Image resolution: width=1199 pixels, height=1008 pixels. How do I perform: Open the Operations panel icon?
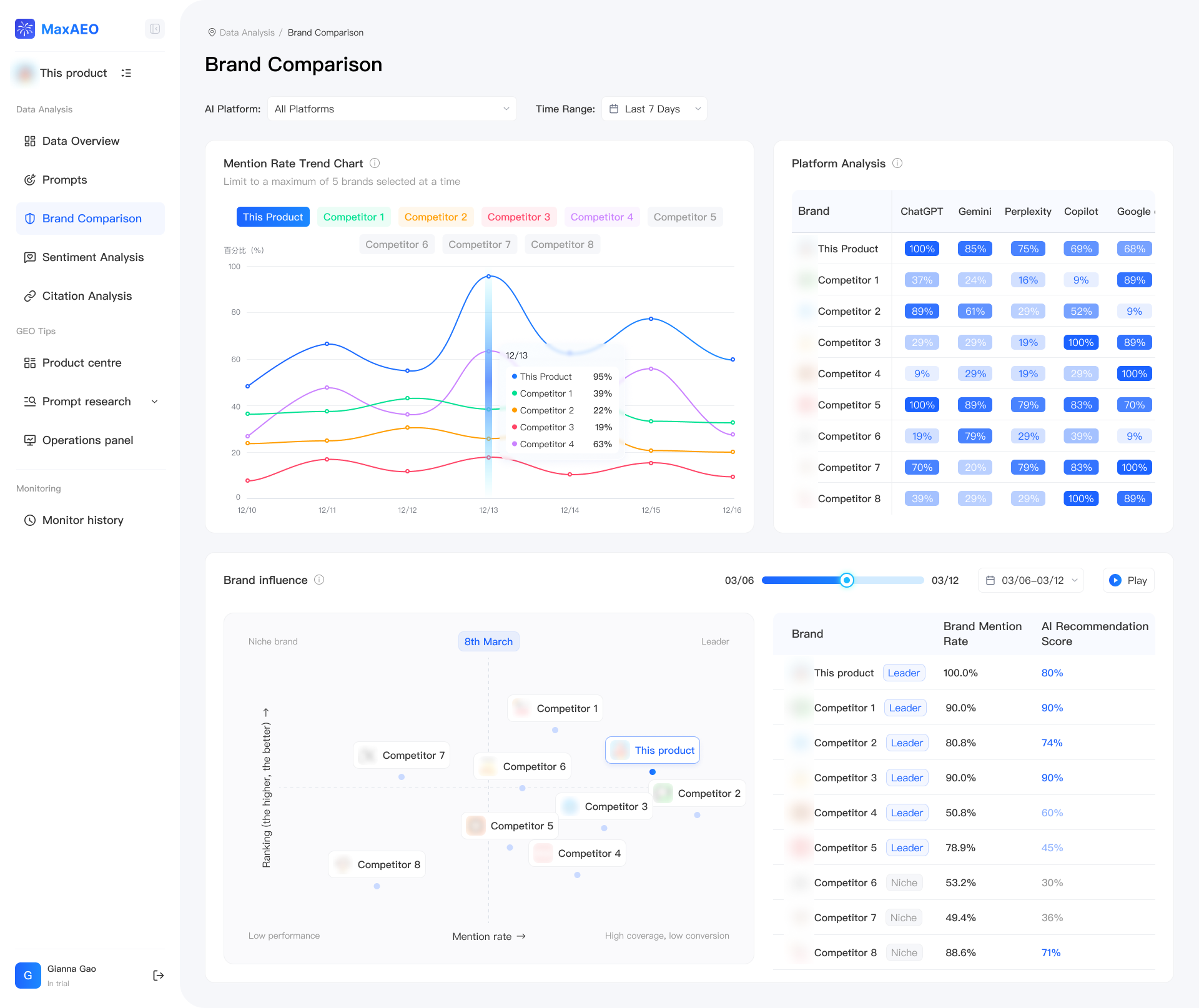point(29,440)
